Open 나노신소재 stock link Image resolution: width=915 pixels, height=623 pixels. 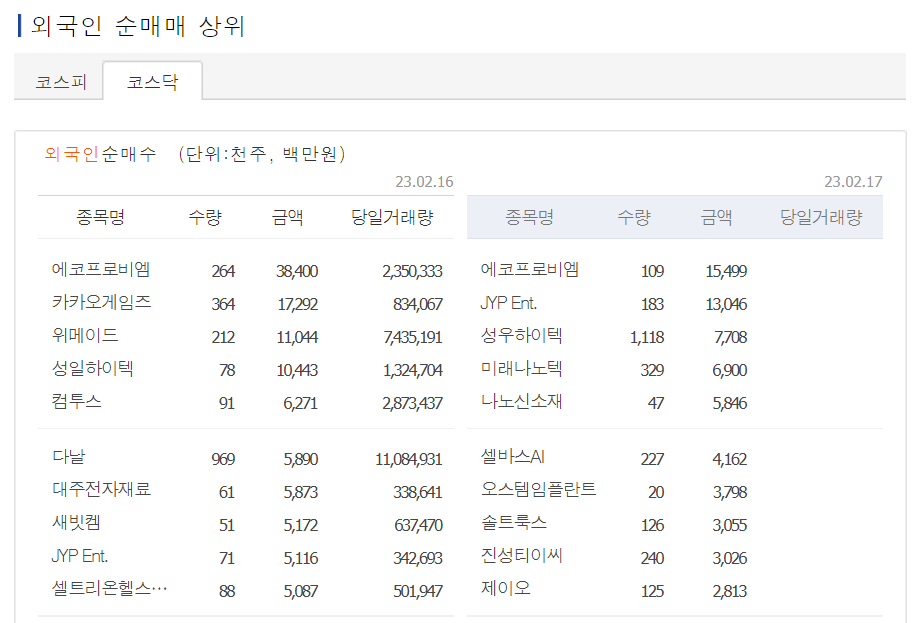[522, 401]
